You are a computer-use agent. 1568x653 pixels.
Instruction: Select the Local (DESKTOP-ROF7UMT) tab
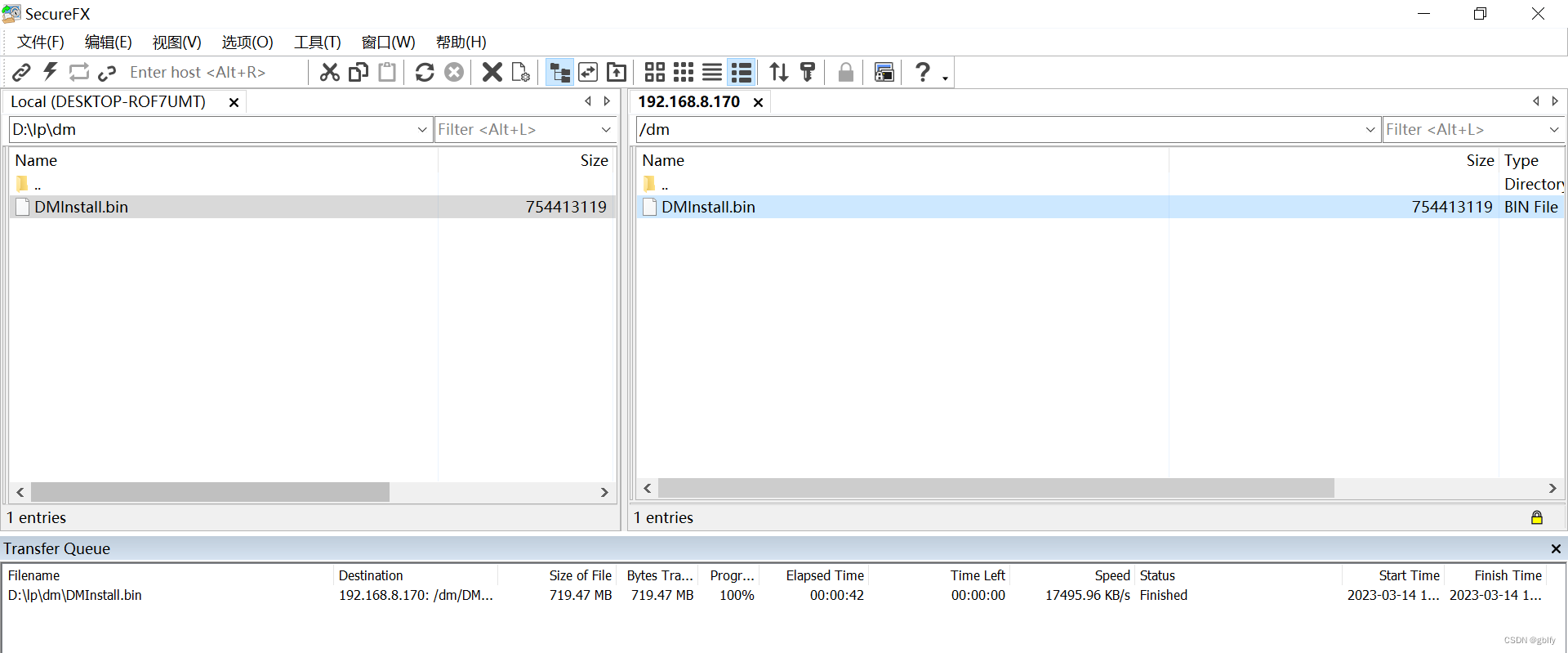click(108, 101)
